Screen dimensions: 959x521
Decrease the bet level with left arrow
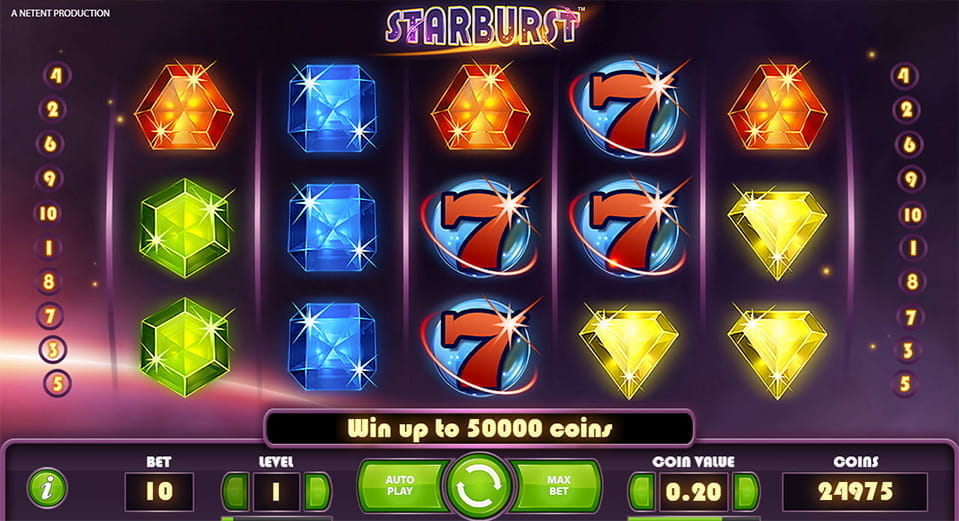235,491
